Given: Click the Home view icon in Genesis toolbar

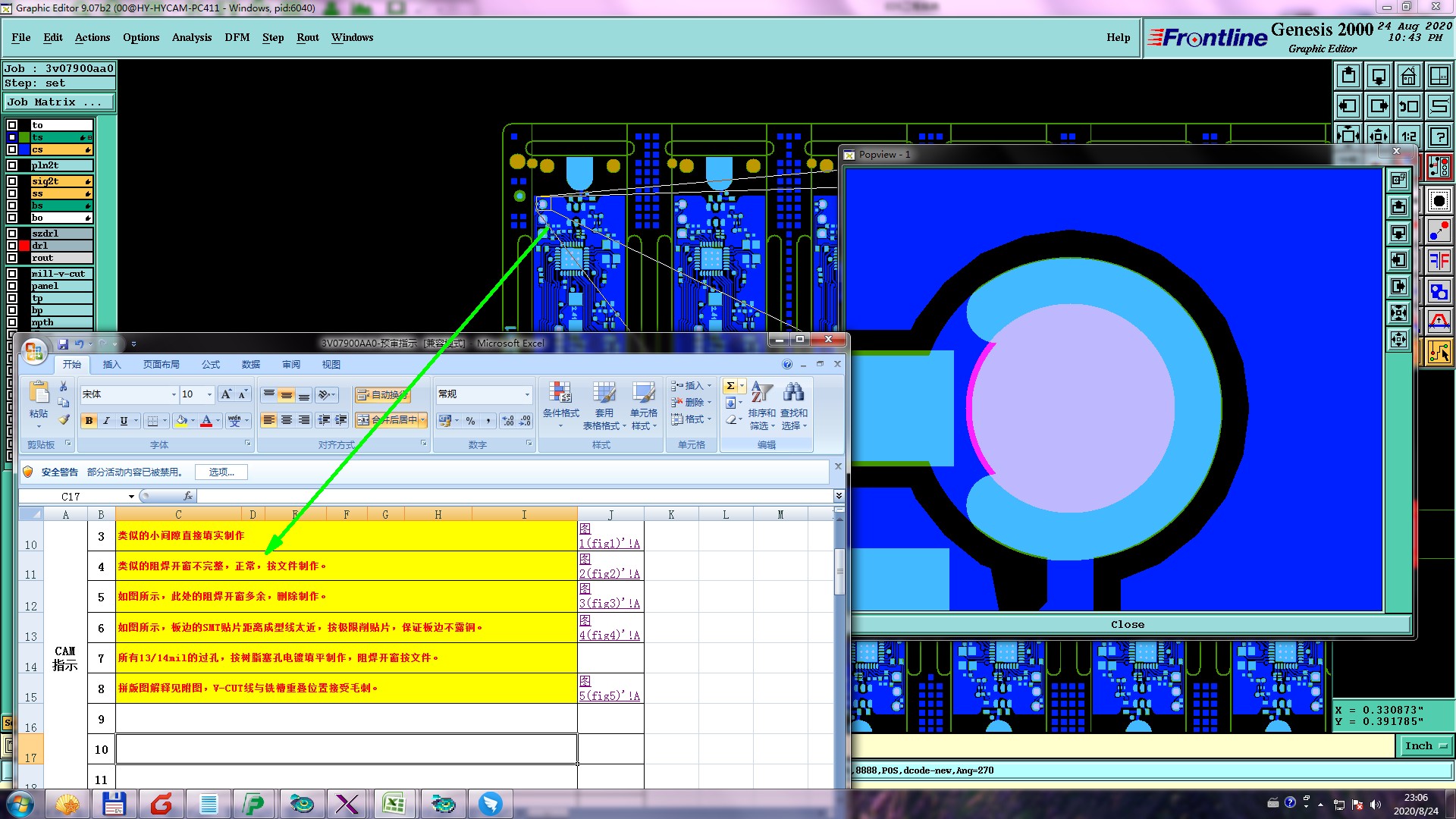Looking at the screenshot, I should click(x=1408, y=76).
